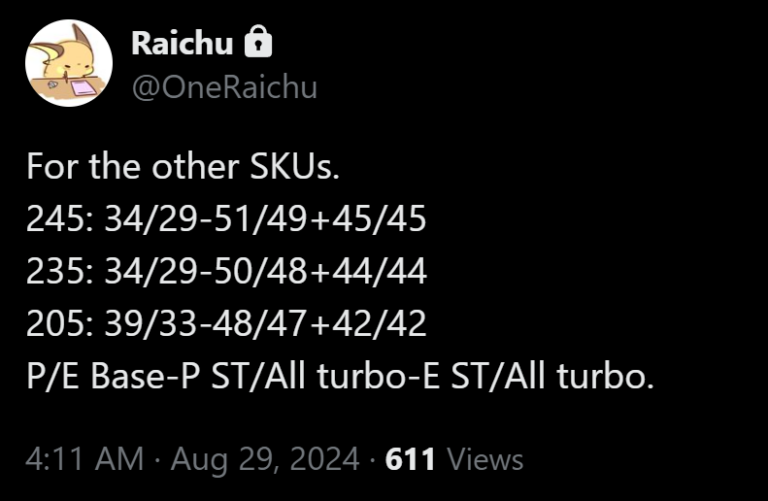This screenshot has width=768, height=501.
Task: Click the protected account lock icon
Action: coord(258,43)
